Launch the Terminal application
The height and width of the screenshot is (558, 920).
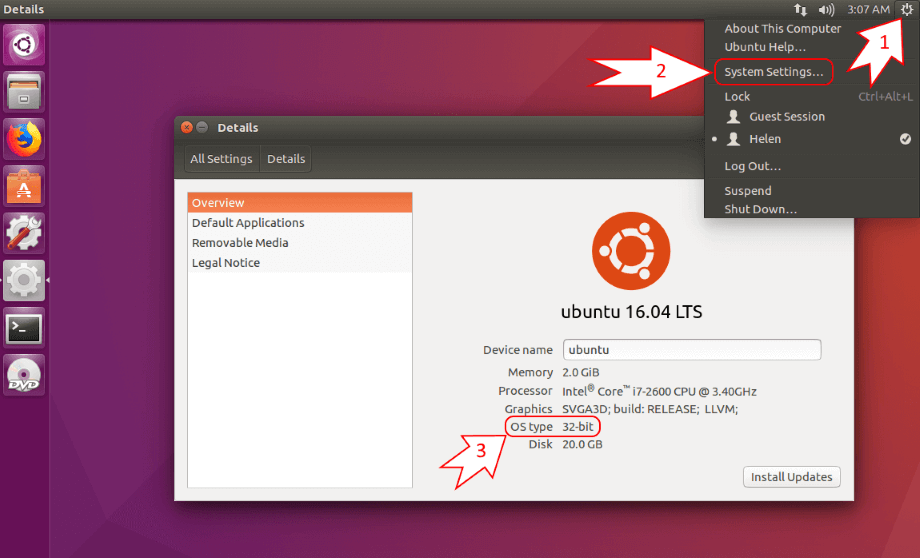(23, 327)
